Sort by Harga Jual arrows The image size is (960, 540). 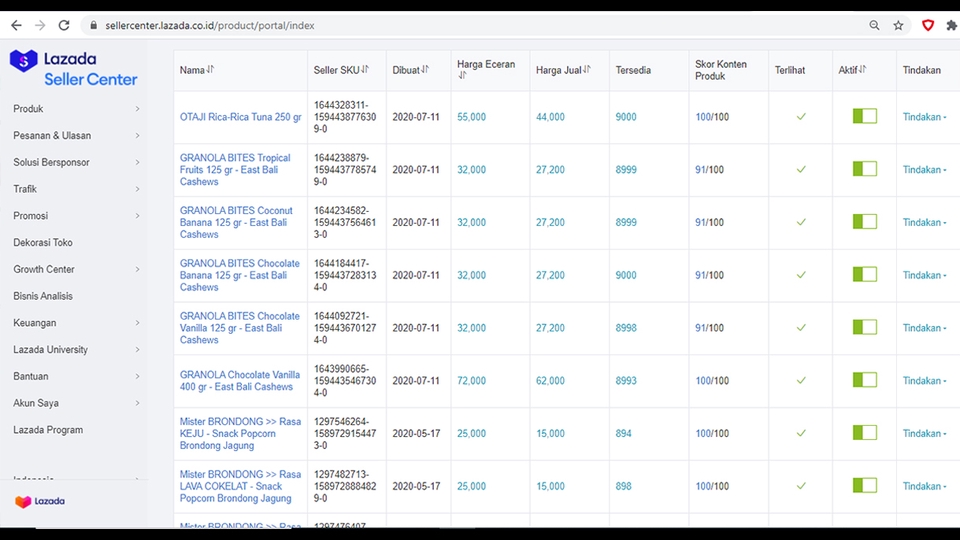(587, 69)
